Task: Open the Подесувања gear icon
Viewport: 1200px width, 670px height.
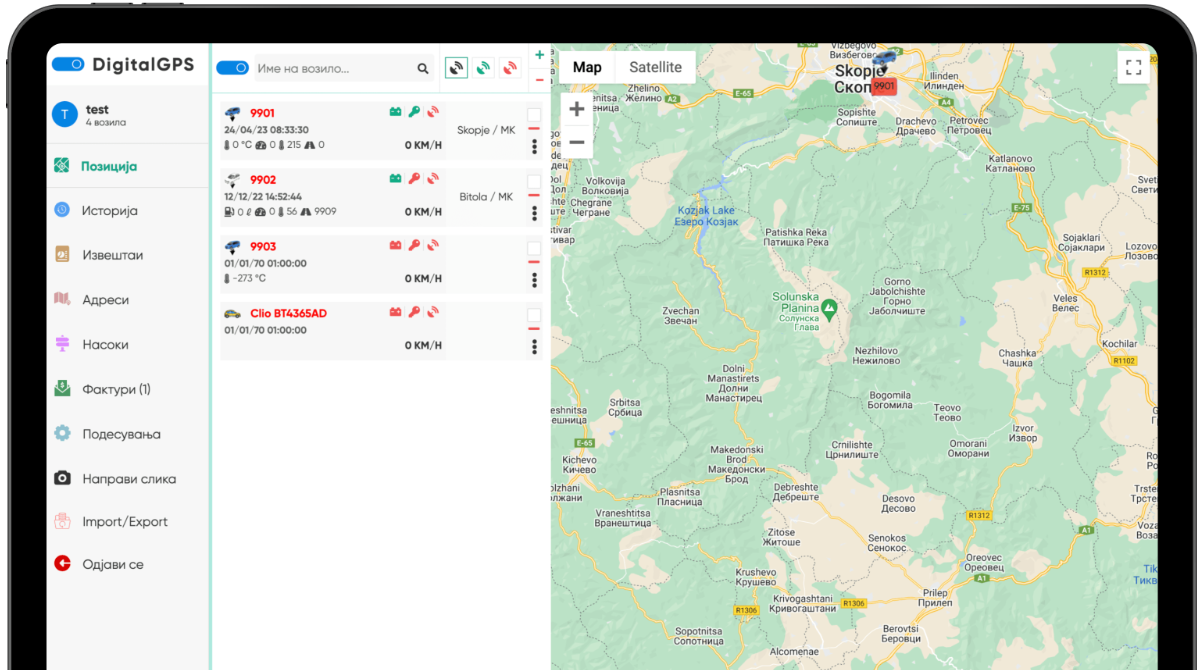Action: [x=62, y=433]
